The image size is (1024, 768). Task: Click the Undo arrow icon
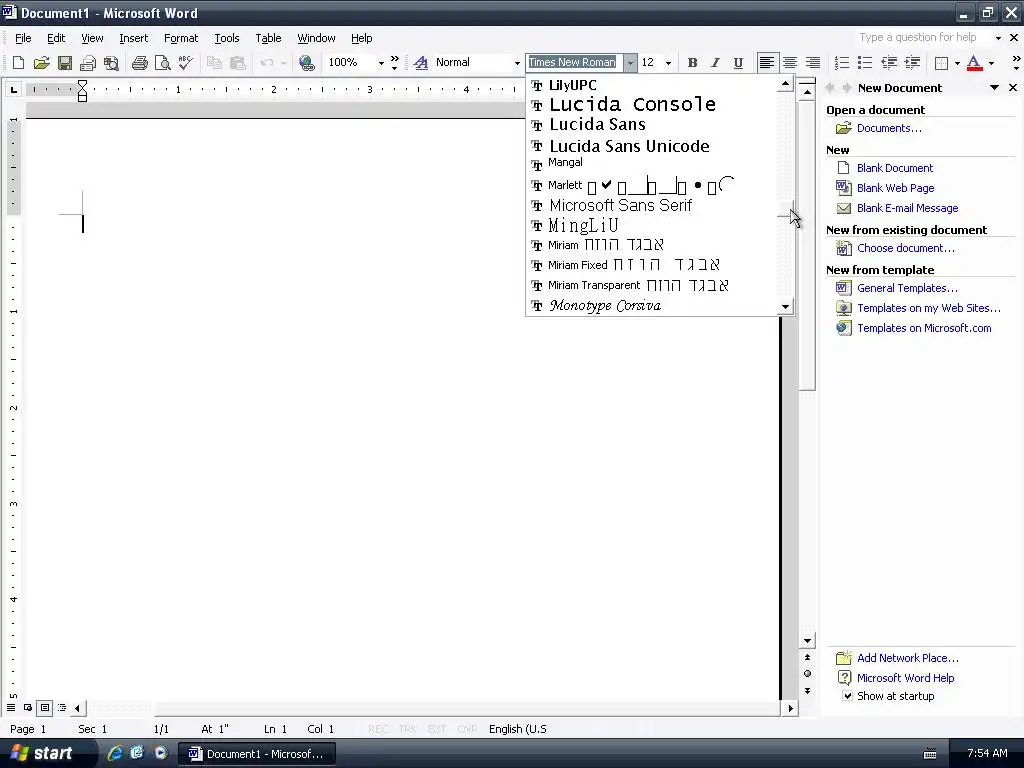[x=266, y=63]
